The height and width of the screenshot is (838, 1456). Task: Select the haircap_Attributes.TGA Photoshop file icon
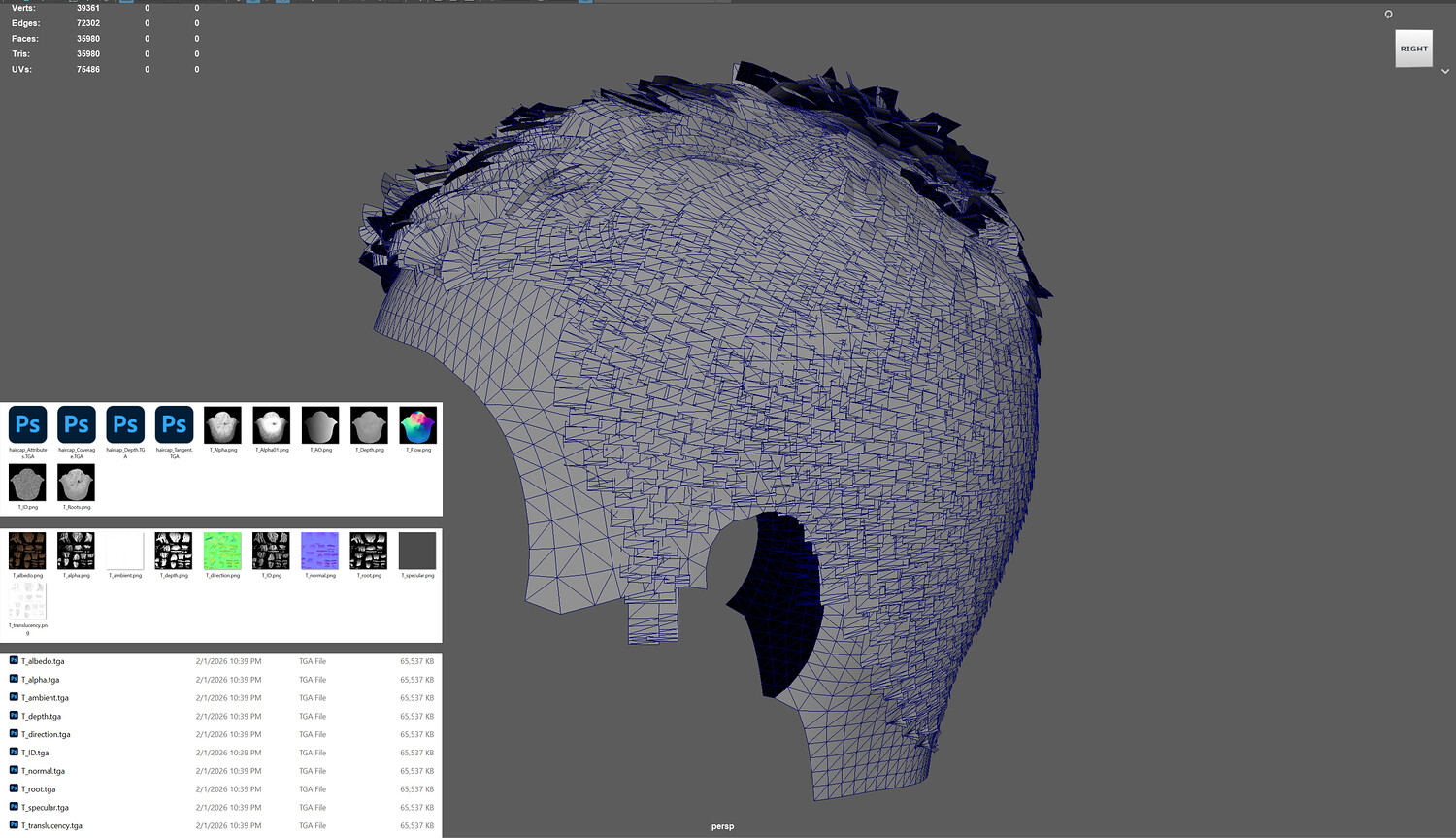(x=27, y=424)
